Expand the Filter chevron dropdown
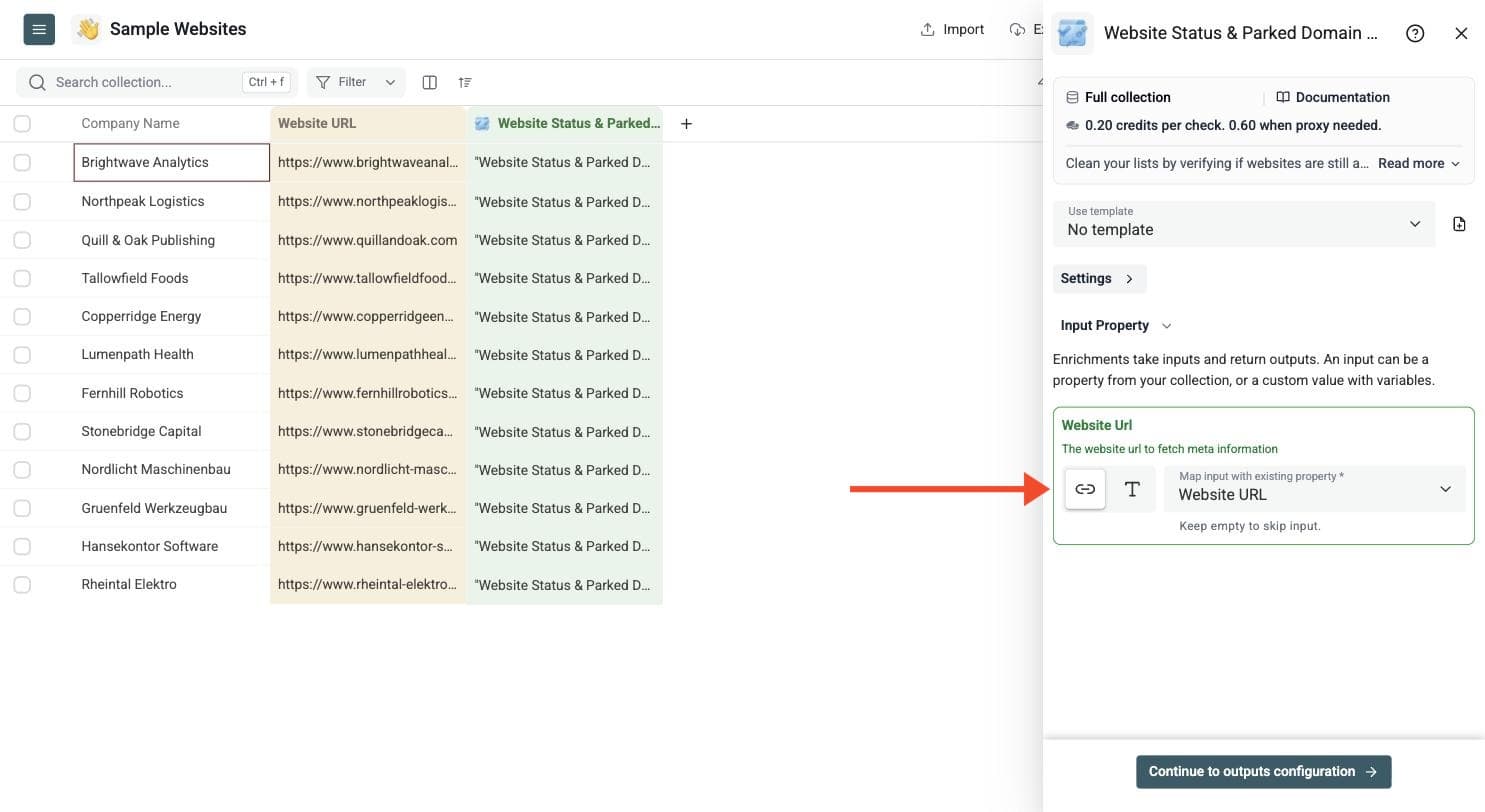Image resolution: width=1485 pixels, height=812 pixels. (390, 82)
